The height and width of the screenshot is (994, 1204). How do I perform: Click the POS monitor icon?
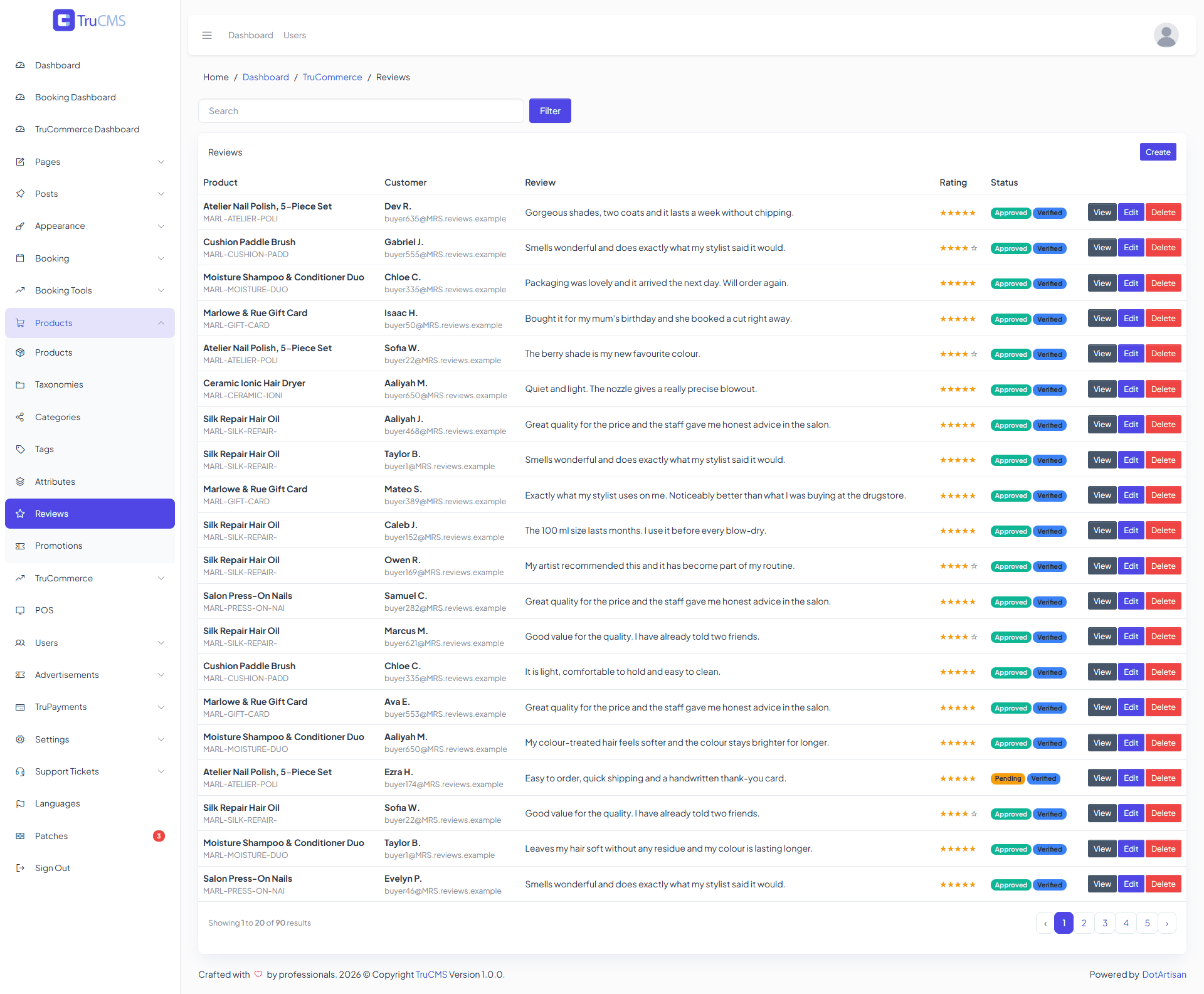coord(20,610)
